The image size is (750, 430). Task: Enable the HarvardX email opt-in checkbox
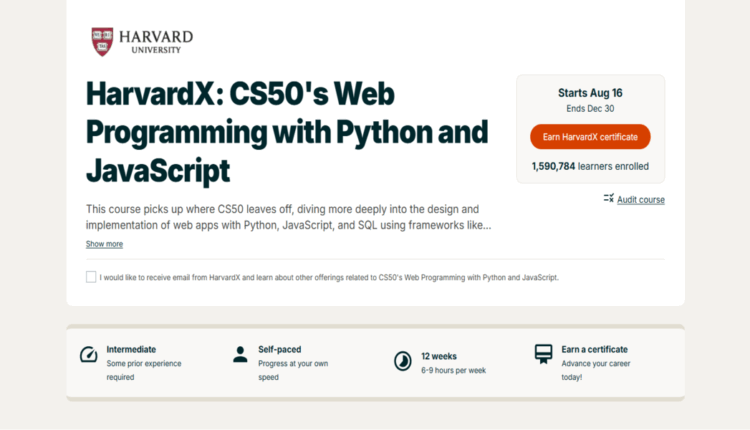tap(91, 277)
